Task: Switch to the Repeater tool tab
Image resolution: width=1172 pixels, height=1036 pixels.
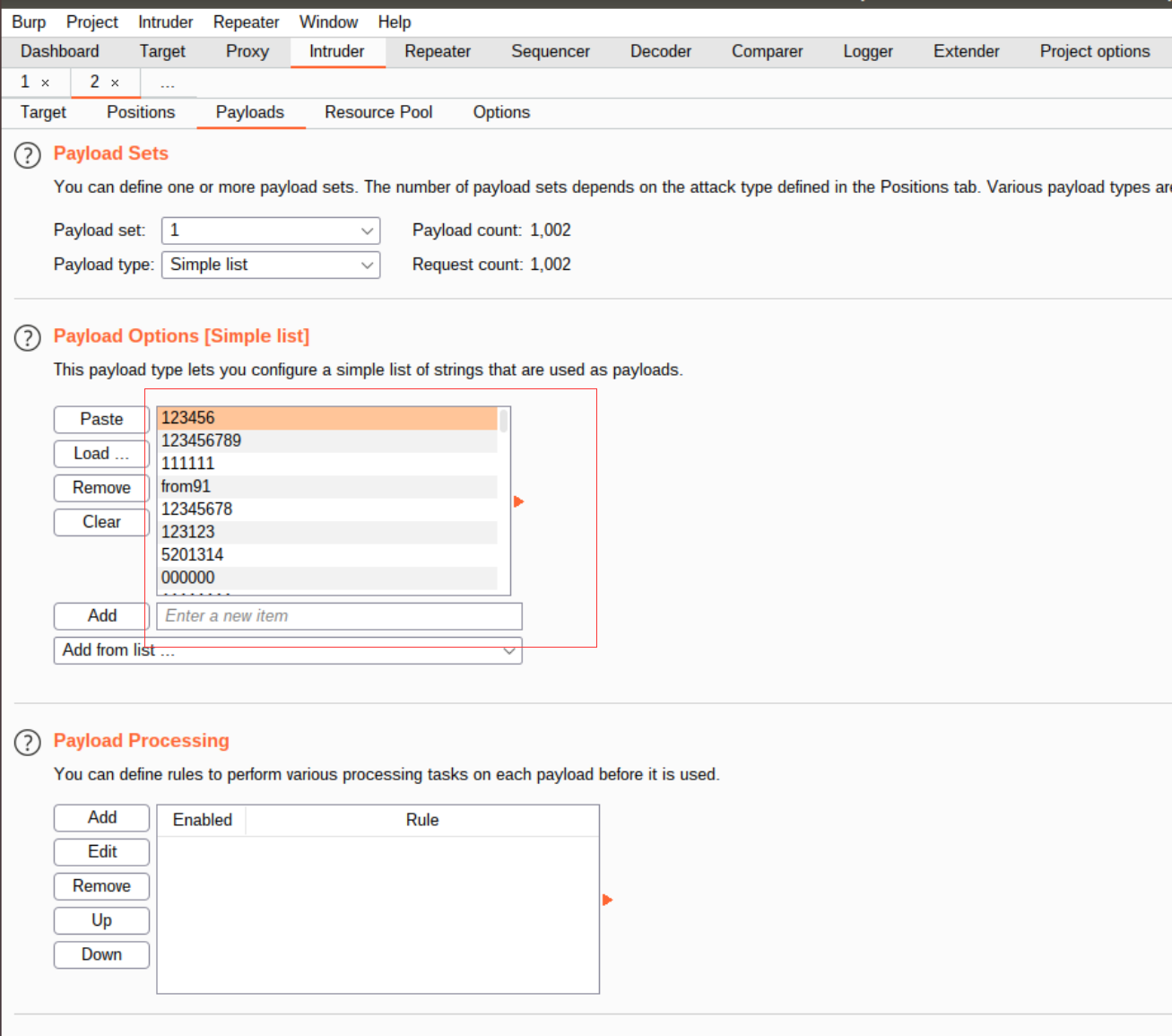Action: (x=438, y=52)
